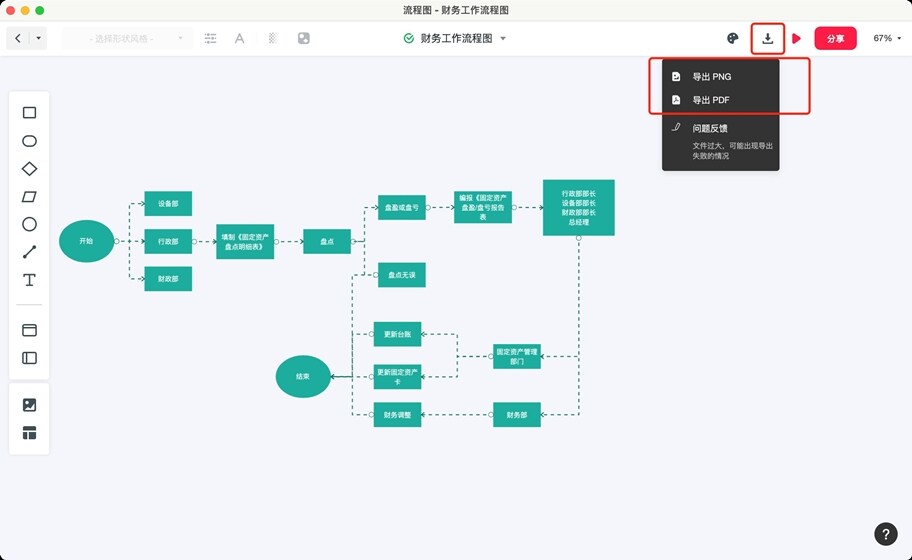
Task: Select the diamond shape tool
Action: click(29, 169)
